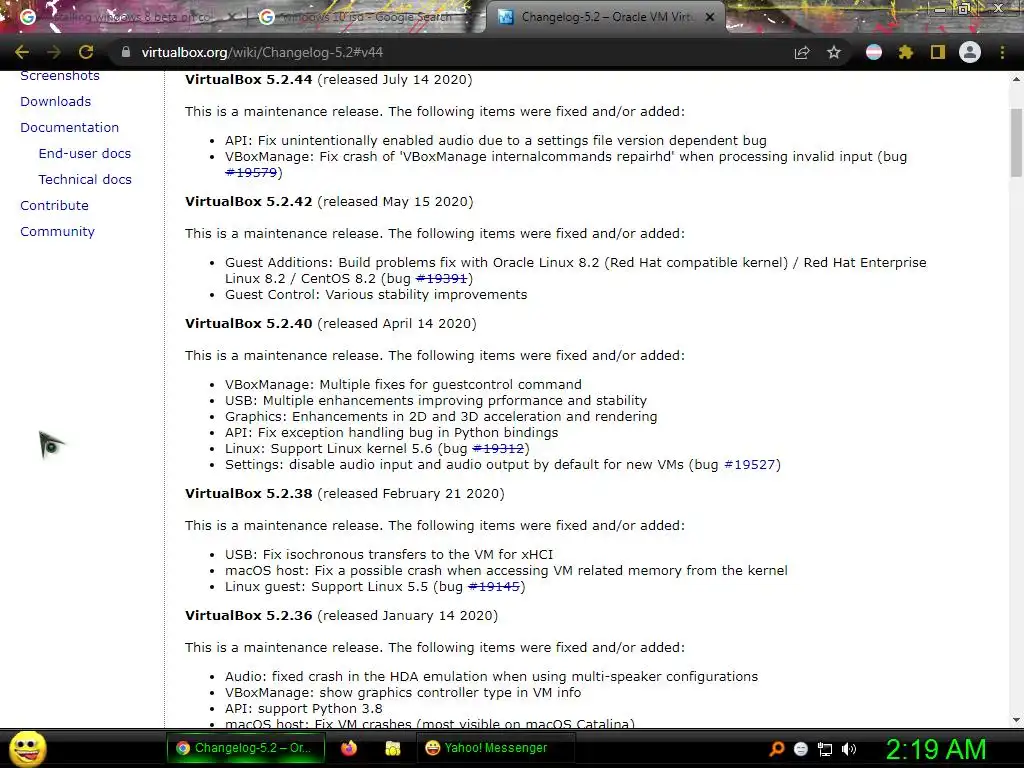Open bug #19312 link
The image size is (1024, 768).
pyautogui.click(x=498, y=449)
